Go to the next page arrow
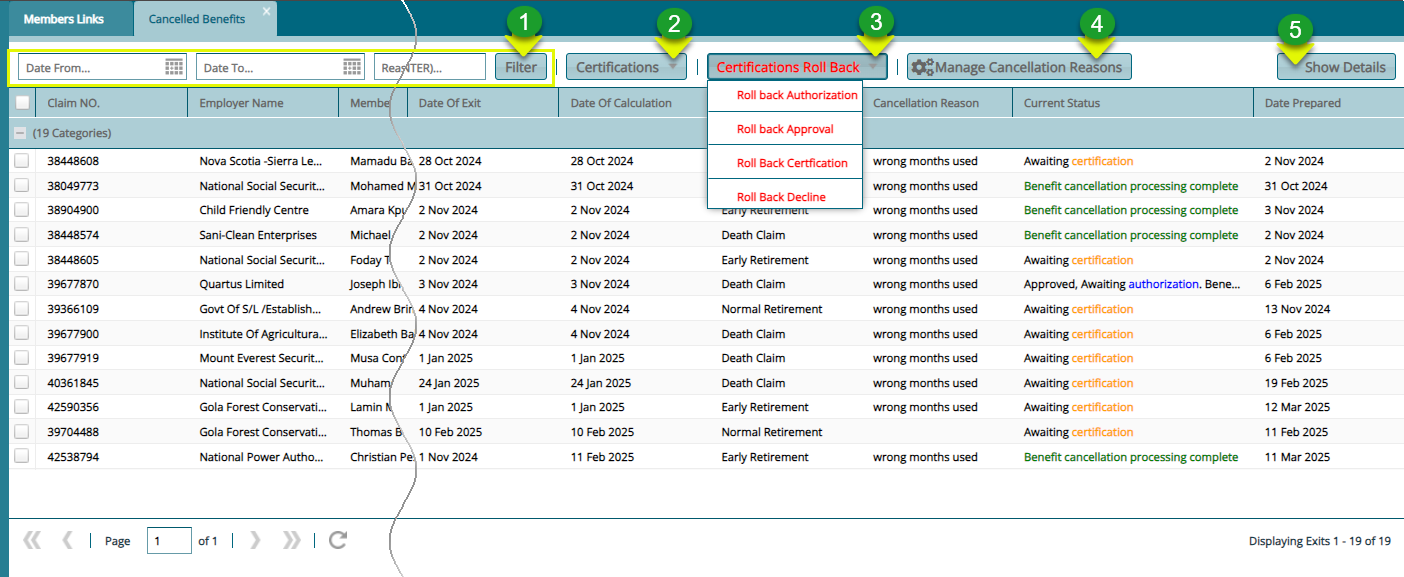The height and width of the screenshot is (577, 1404). point(255,540)
